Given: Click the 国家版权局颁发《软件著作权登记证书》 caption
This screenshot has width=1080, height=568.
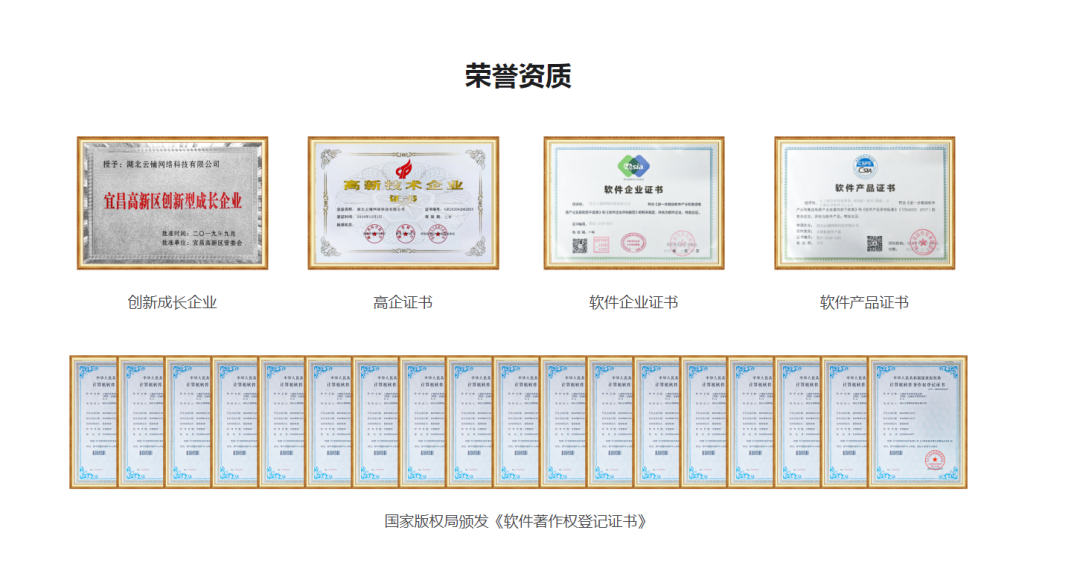Looking at the screenshot, I should tap(518, 521).
